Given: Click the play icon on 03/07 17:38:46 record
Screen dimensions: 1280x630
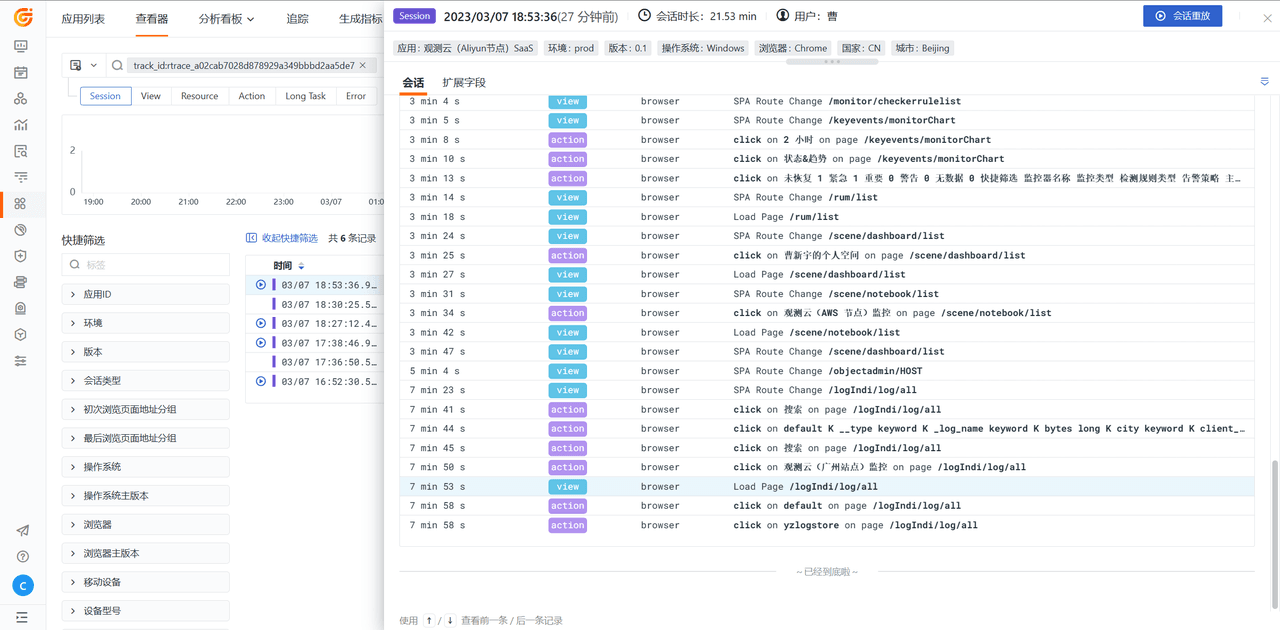Looking at the screenshot, I should click(261, 343).
